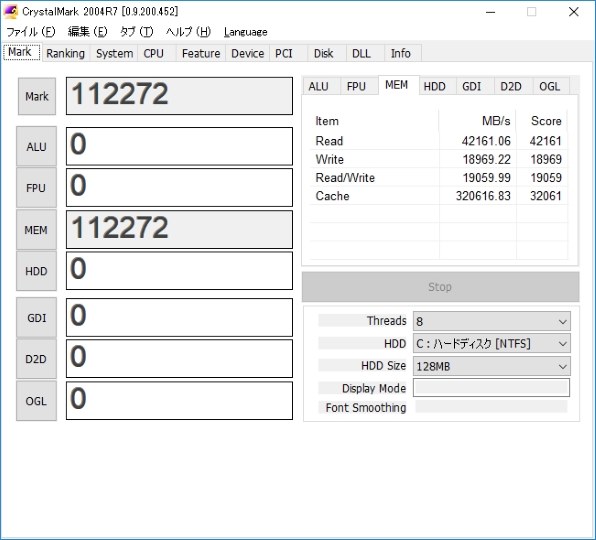Viewport: 596px width, 540px height.
Task: Select the OGL results sub-tab
Action: (x=550, y=86)
